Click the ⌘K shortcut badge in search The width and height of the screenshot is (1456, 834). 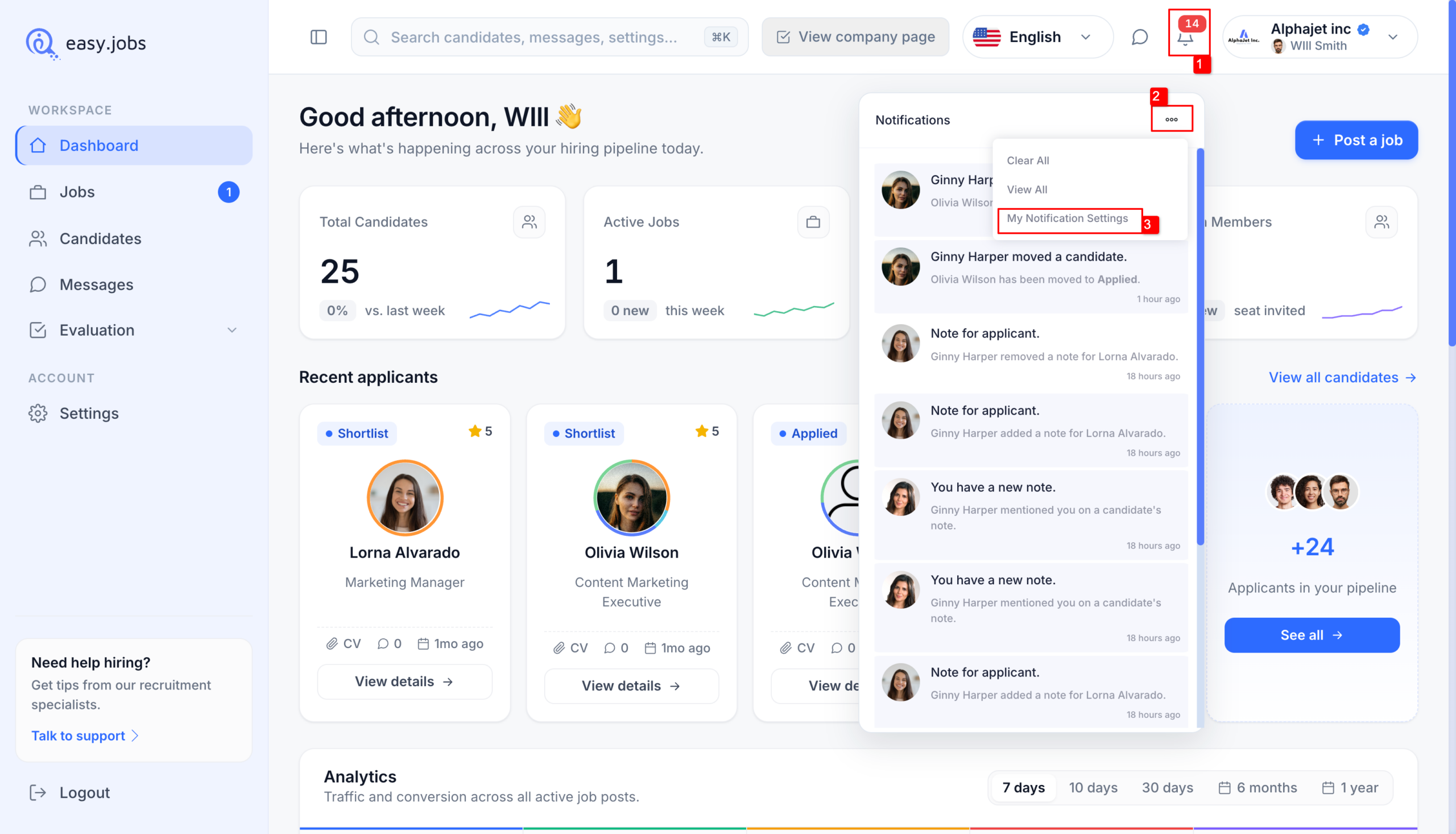click(721, 37)
